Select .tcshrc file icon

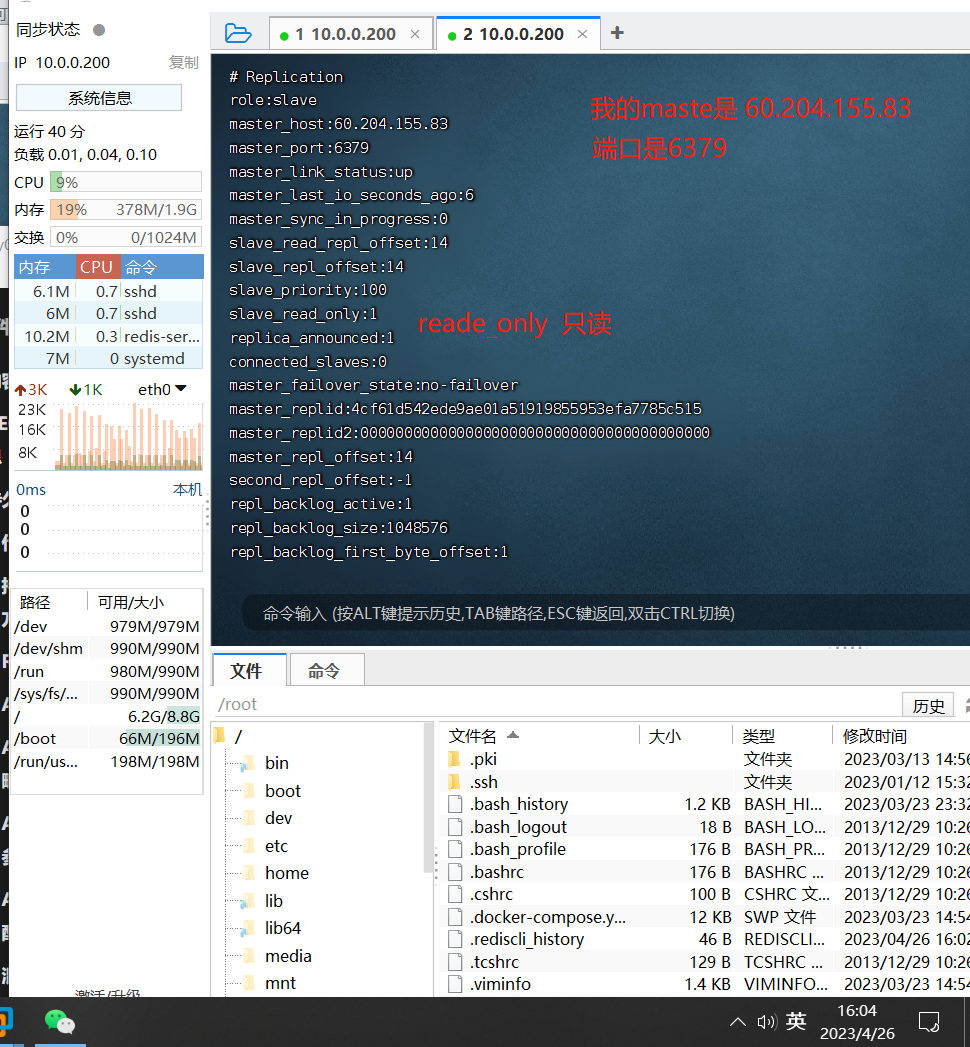455,962
